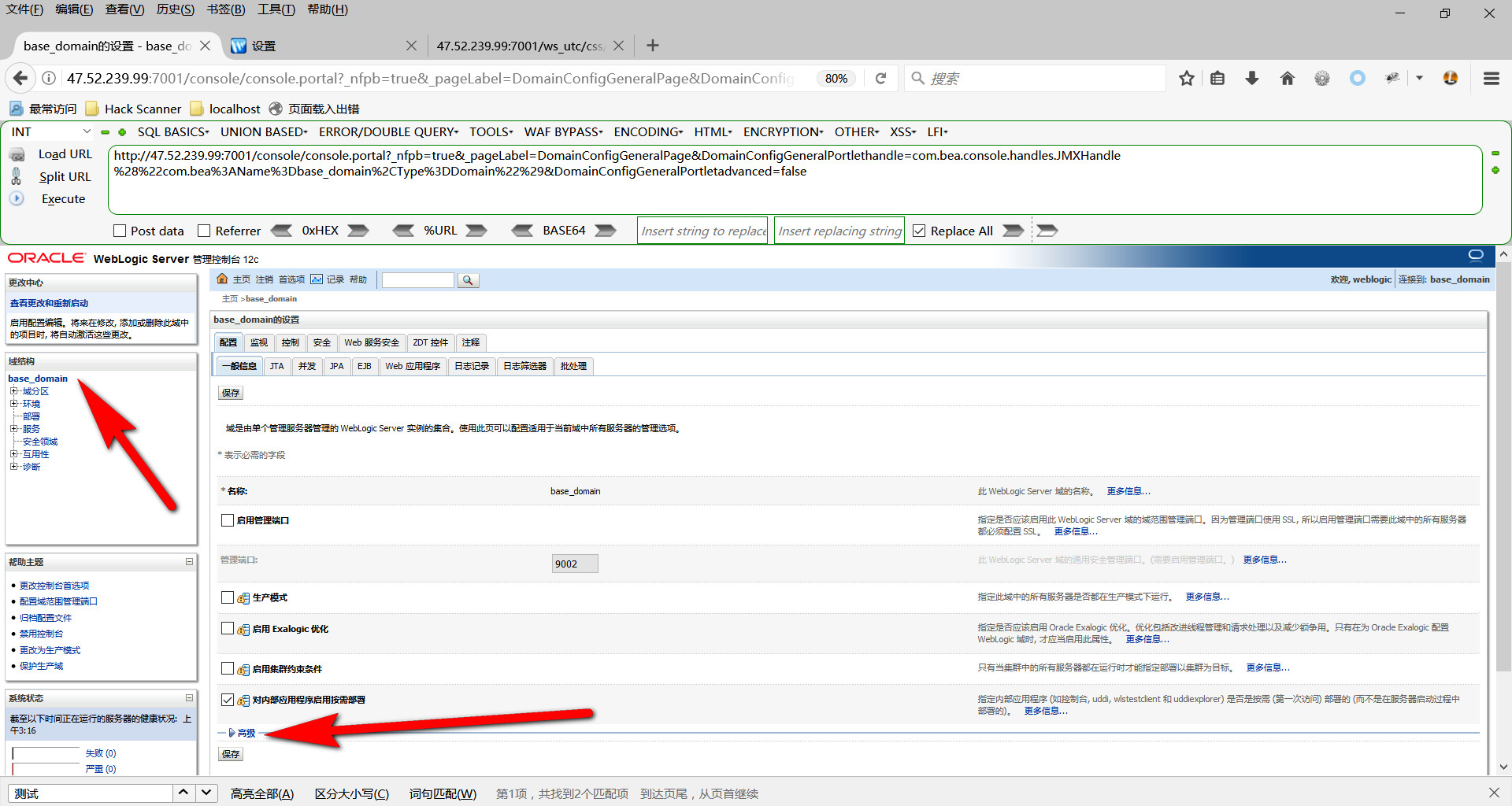Click the Insert string to replace field
Viewport: 1512px width, 806px height.
tap(702, 231)
